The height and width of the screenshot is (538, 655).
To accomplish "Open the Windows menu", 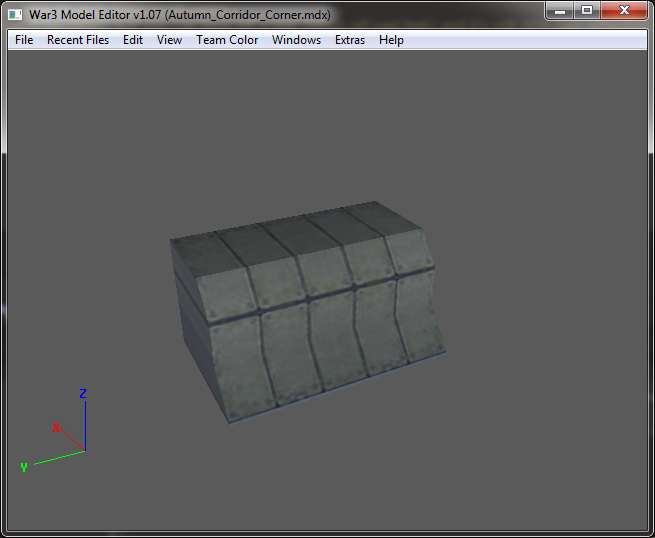I will [x=296, y=40].
